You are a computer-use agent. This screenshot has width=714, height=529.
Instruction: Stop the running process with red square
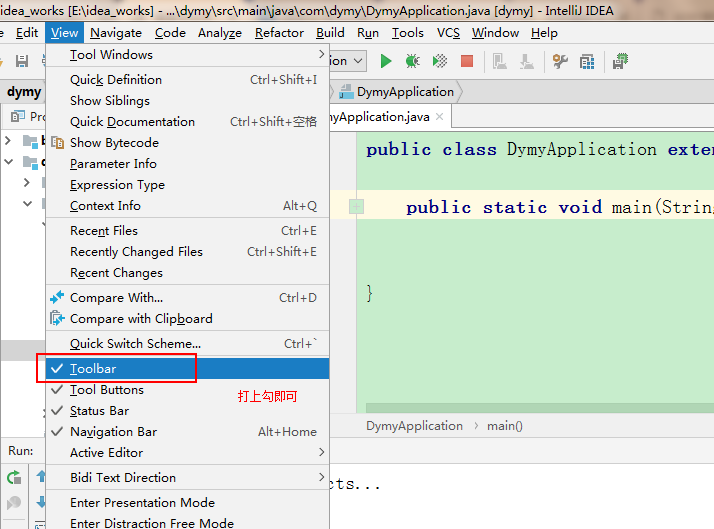[467, 61]
